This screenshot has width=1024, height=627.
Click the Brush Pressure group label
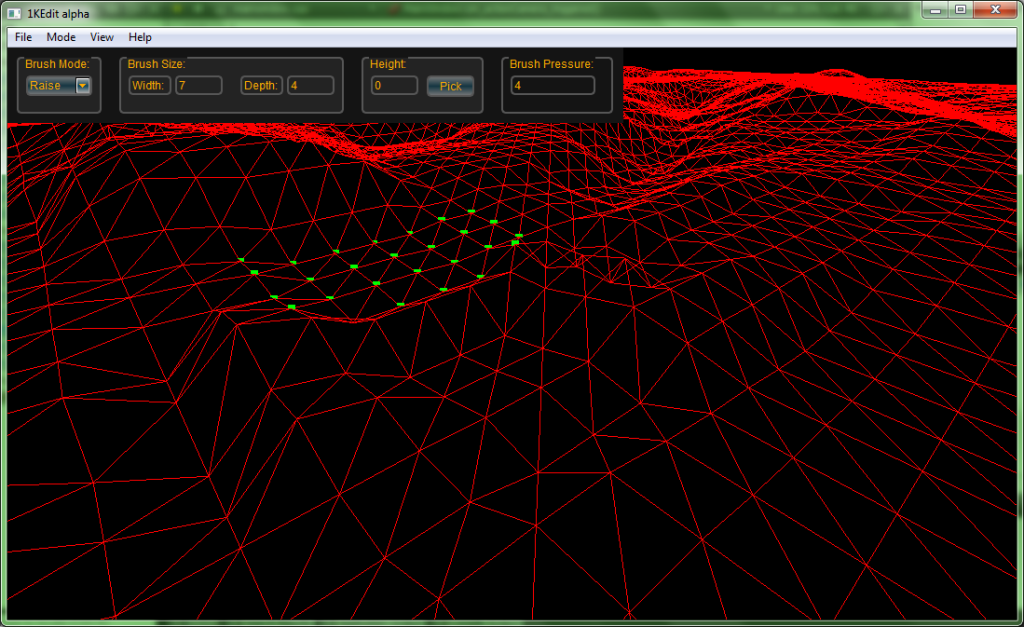pyautogui.click(x=551, y=64)
